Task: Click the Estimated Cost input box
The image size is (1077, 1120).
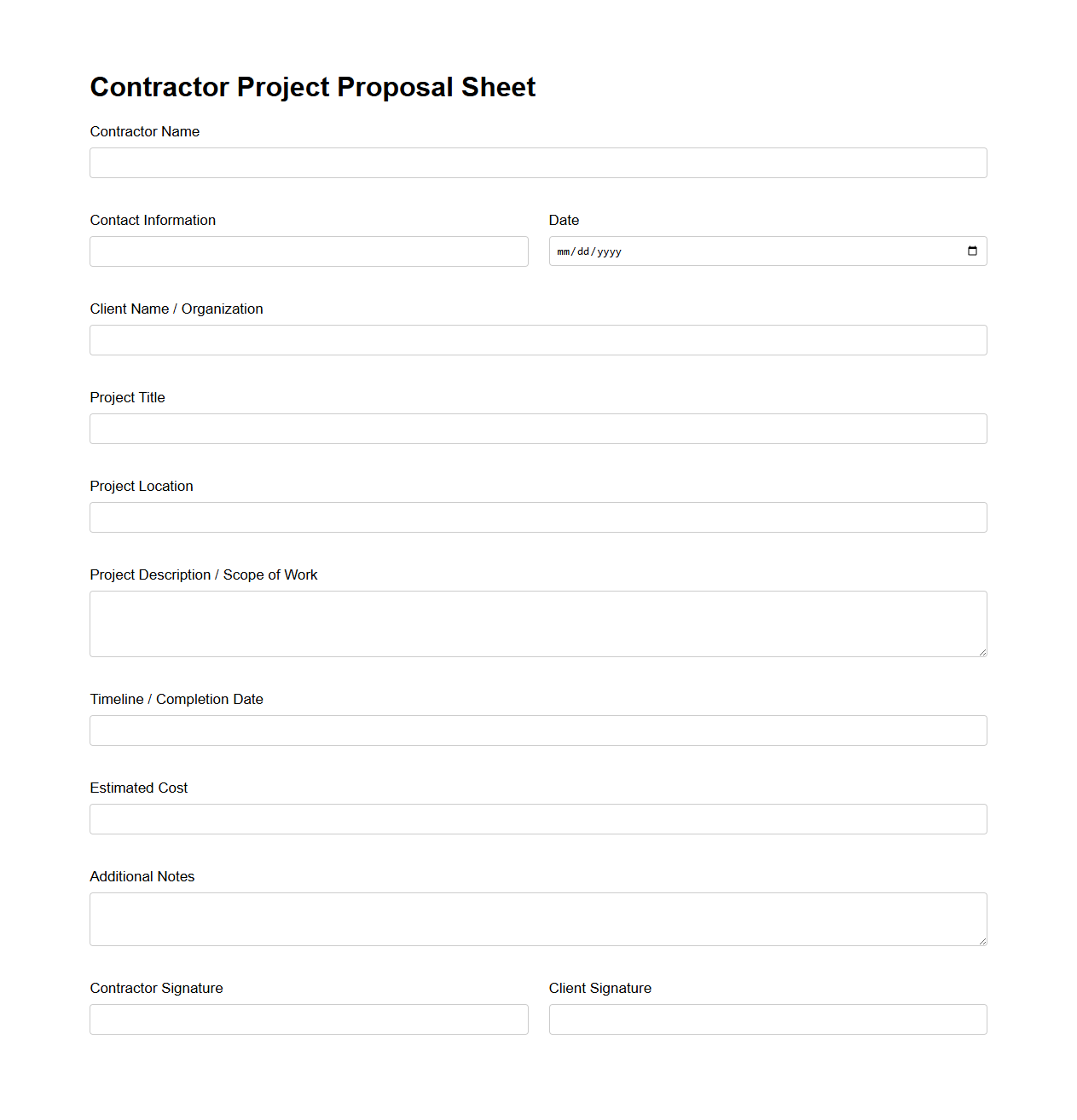Action: [537, 818]
